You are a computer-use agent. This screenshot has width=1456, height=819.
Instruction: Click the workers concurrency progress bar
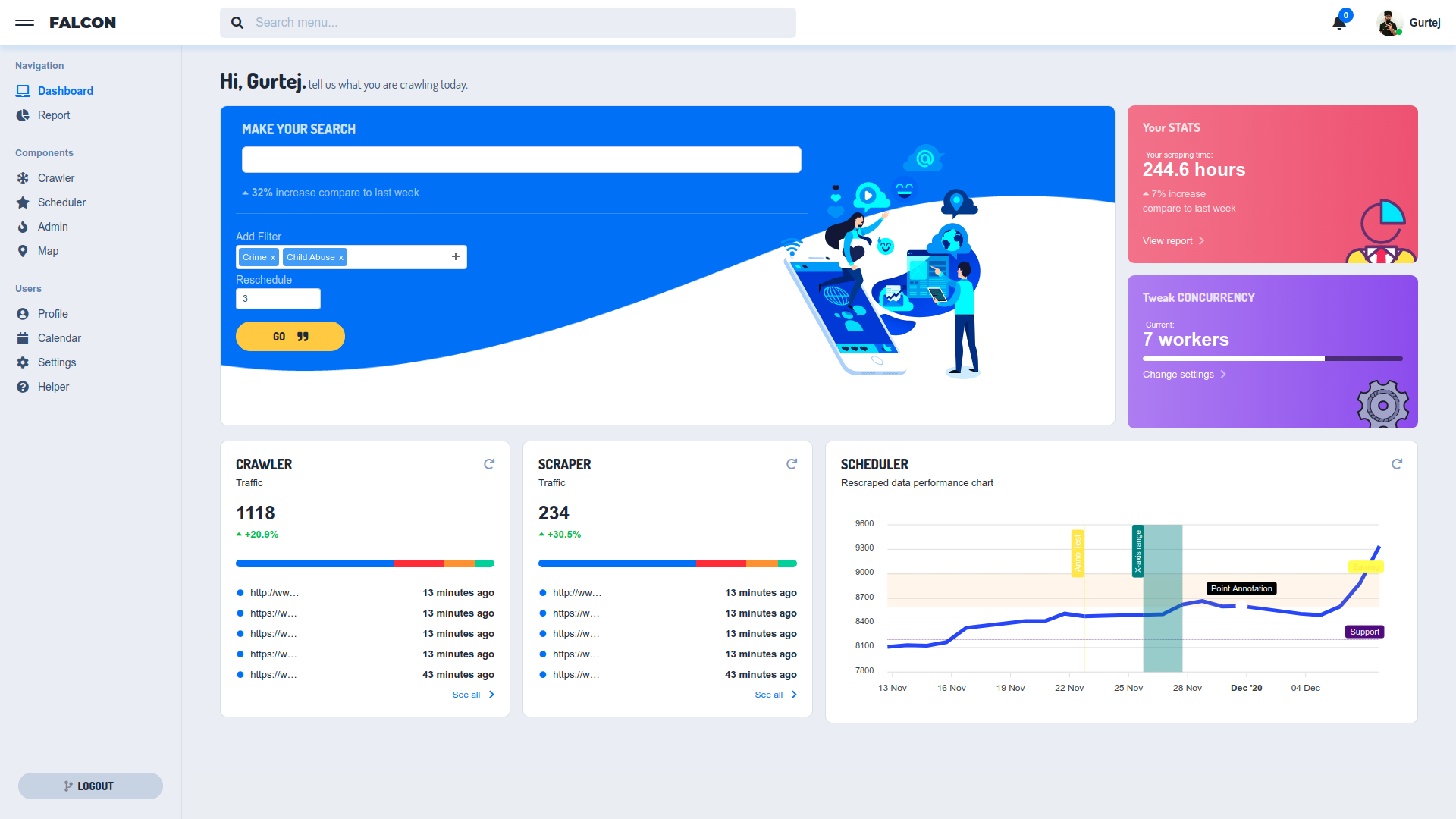(x=1272, y=359)
